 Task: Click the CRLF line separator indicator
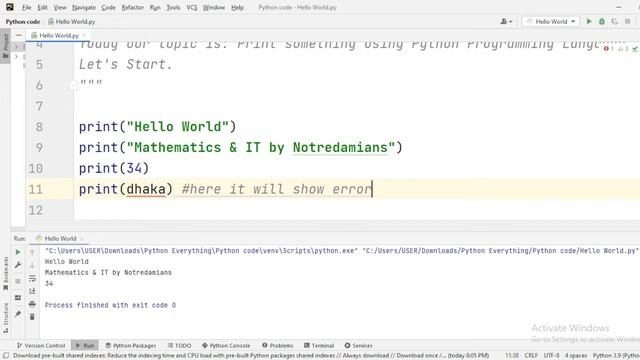pyautogui.click(x=531, y=356)
